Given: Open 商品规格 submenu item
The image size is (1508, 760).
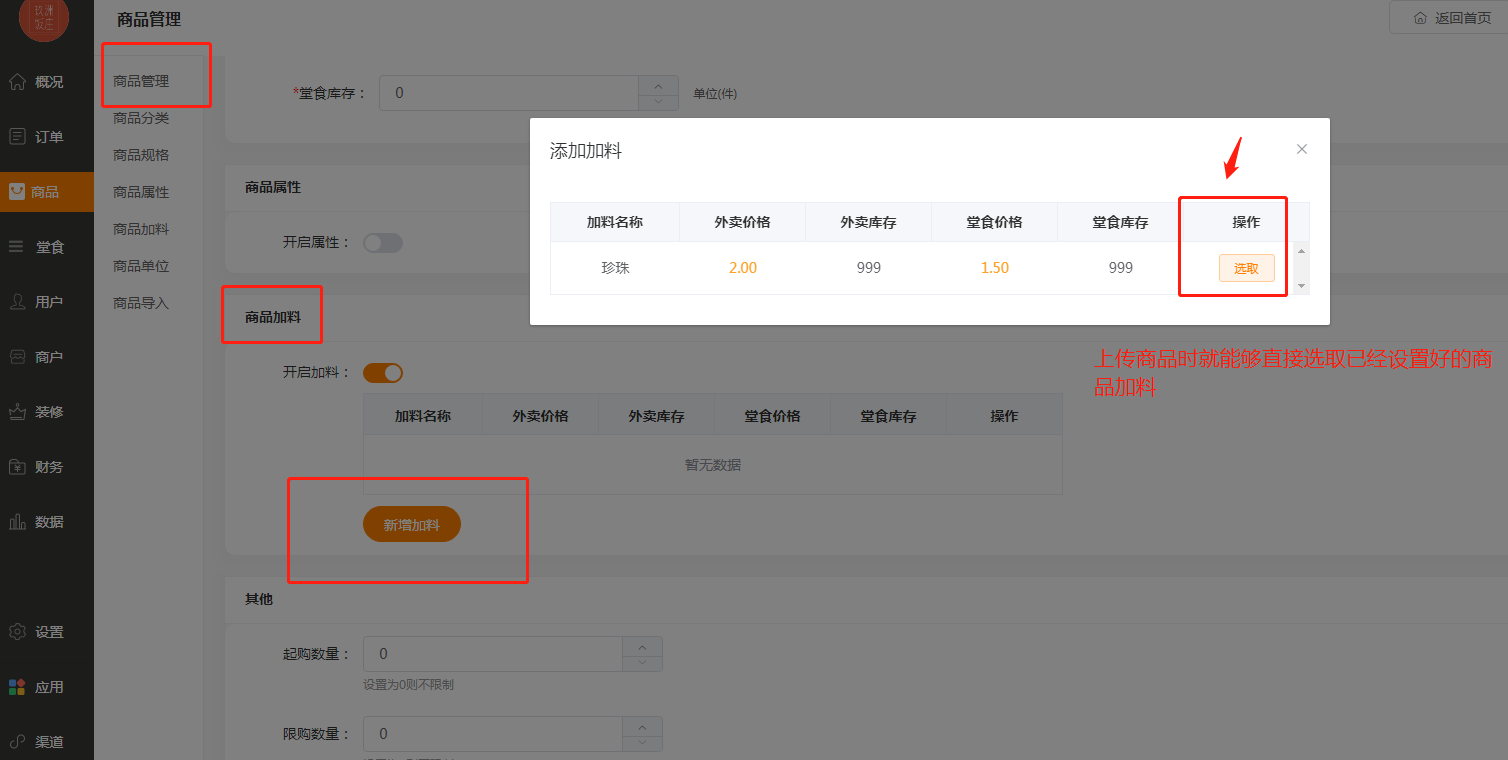Looking at the screenshot, I should 141,155.
